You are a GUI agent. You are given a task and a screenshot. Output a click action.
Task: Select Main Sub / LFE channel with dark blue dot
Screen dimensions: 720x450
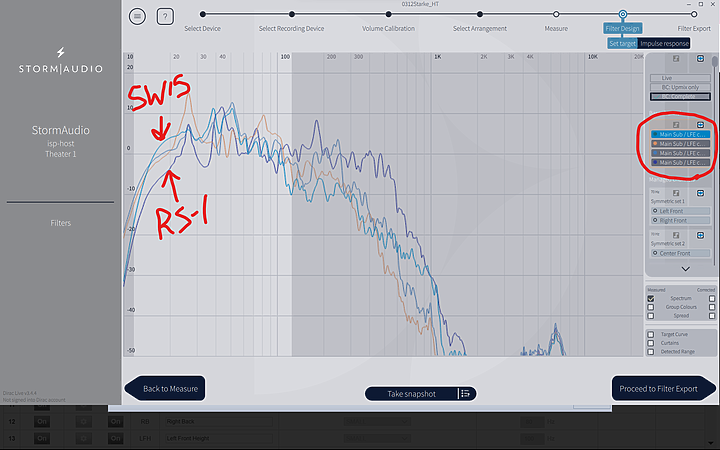coord(680,163)
